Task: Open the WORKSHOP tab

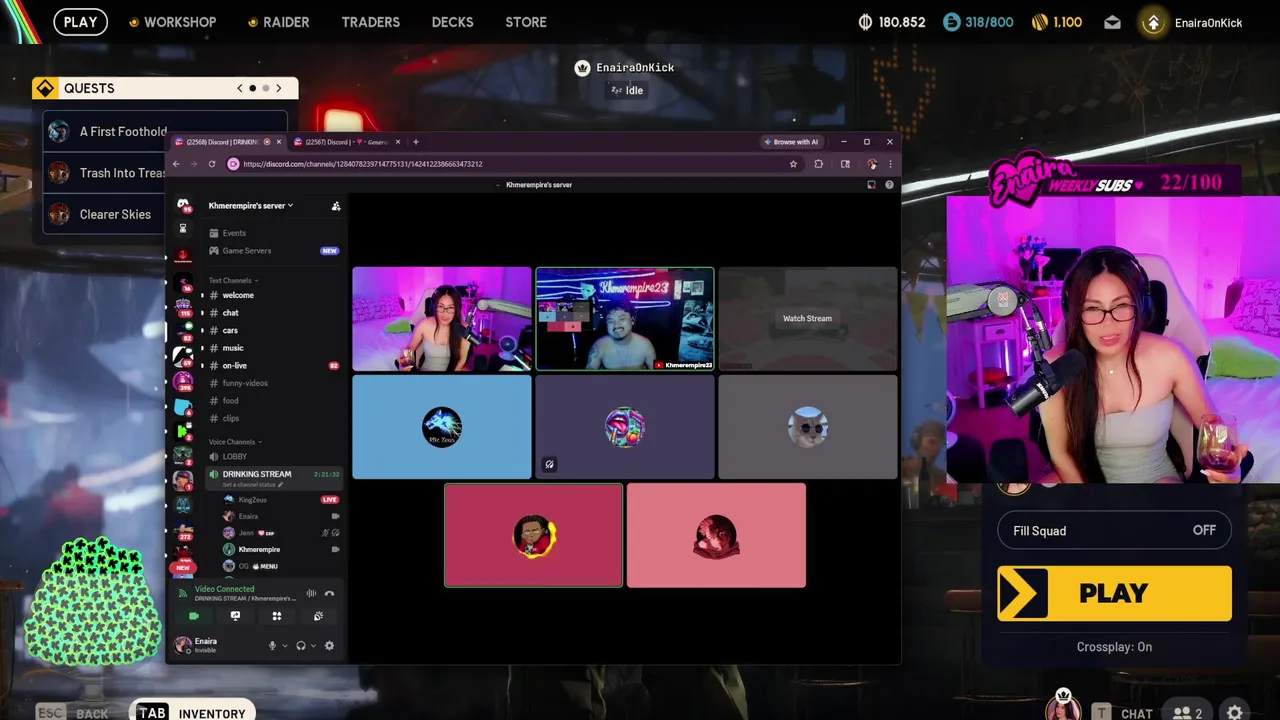Action: coord(172,22)
